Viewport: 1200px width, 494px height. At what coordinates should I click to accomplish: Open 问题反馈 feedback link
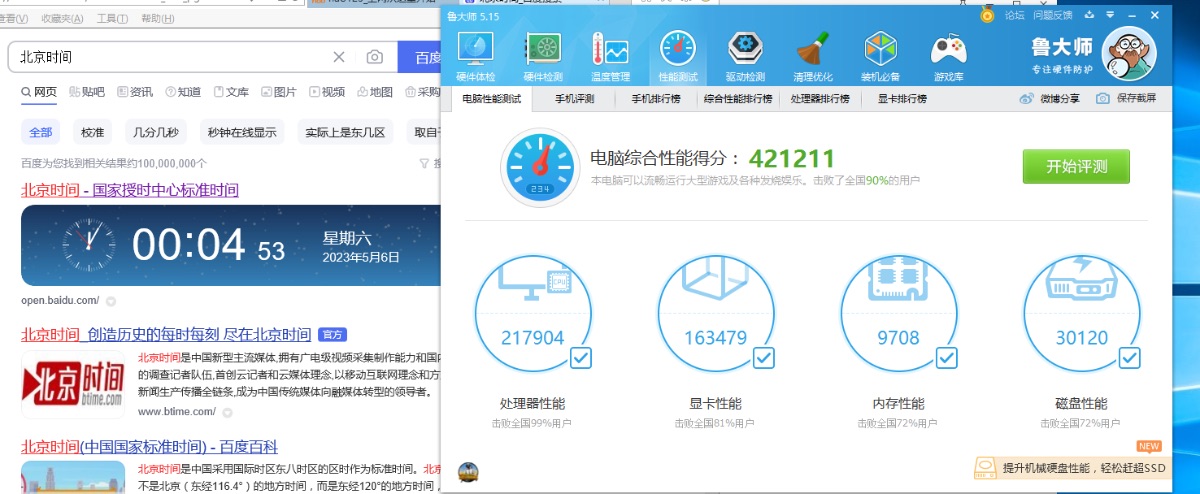click(1052, 15)
